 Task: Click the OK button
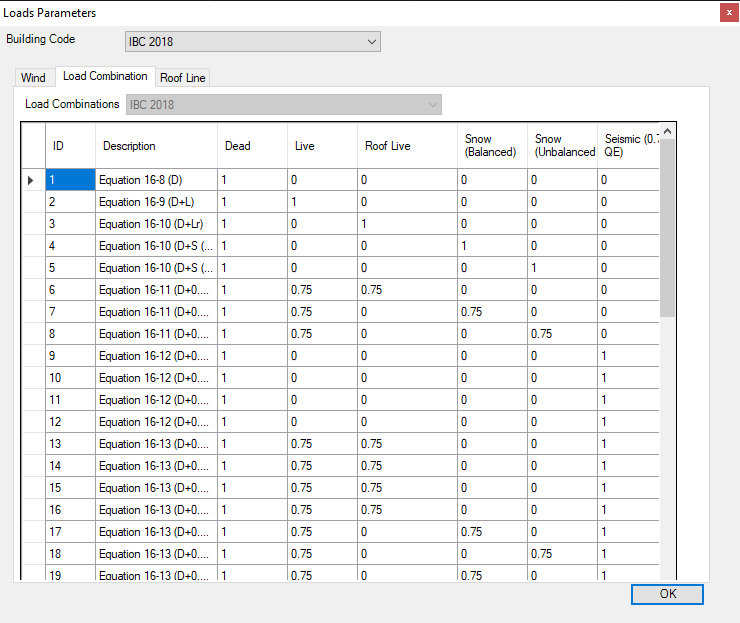667,594
